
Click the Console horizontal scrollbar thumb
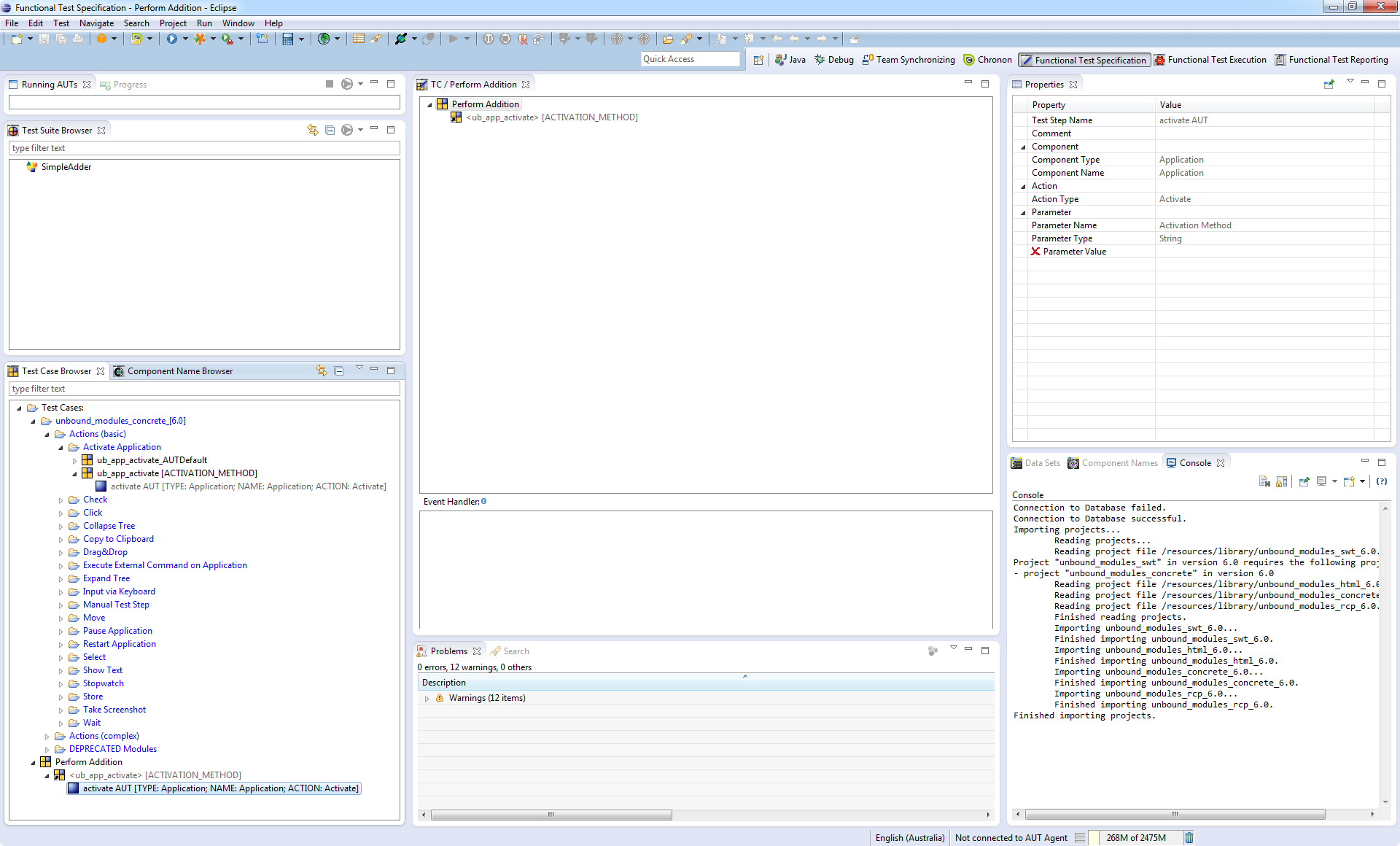[x=1175, y=814]
